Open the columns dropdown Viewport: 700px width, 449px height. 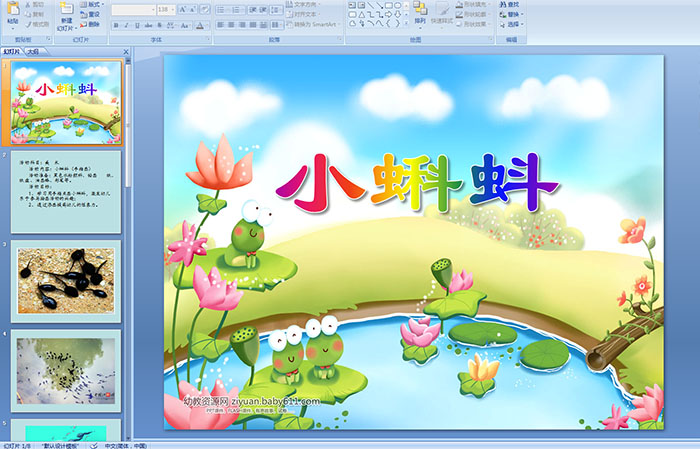[277, 25]
